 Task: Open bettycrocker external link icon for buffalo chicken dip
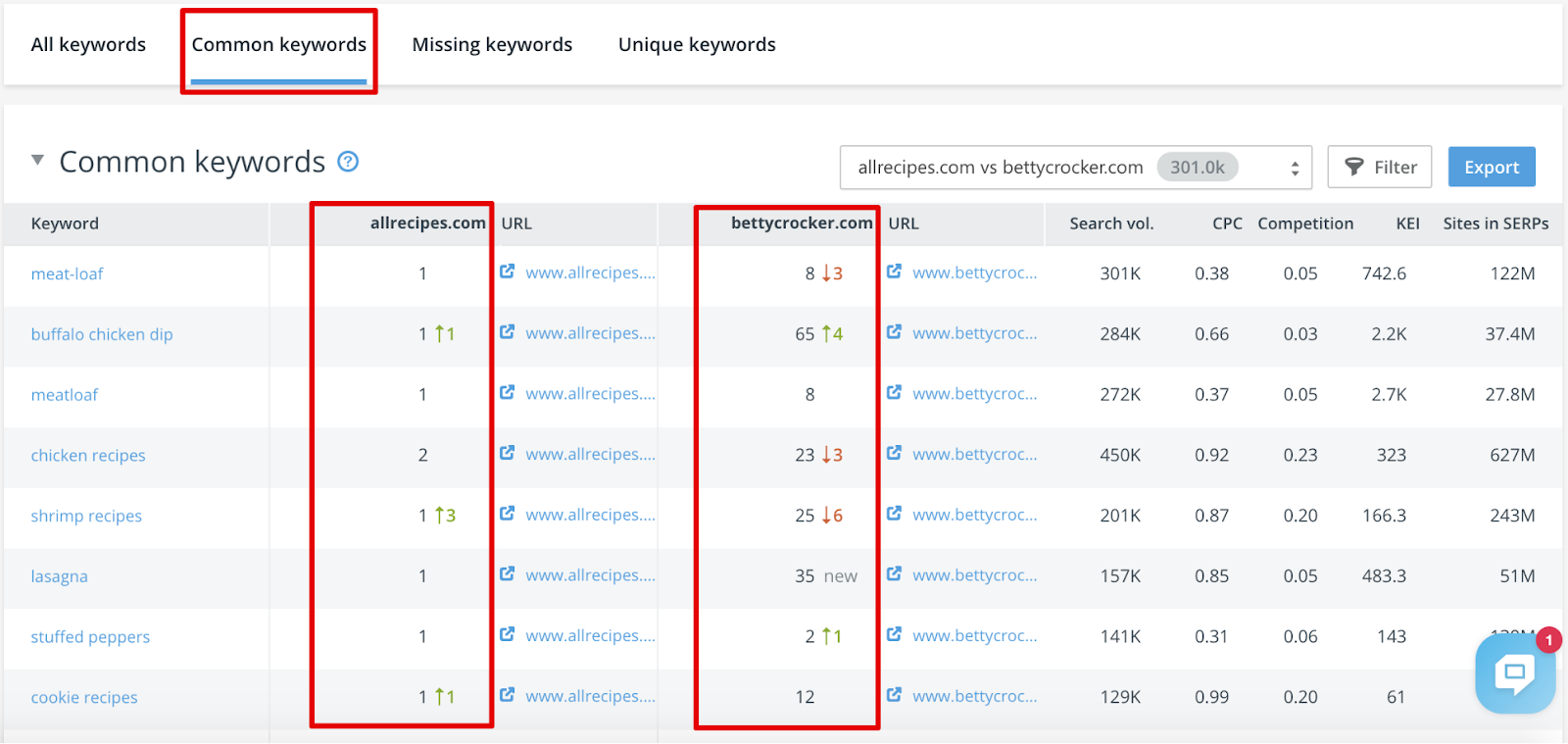pos(894,332)
